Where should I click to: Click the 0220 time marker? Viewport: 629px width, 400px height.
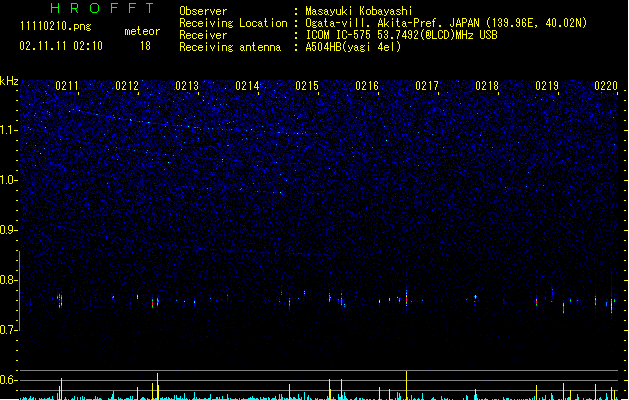point(606,86)
